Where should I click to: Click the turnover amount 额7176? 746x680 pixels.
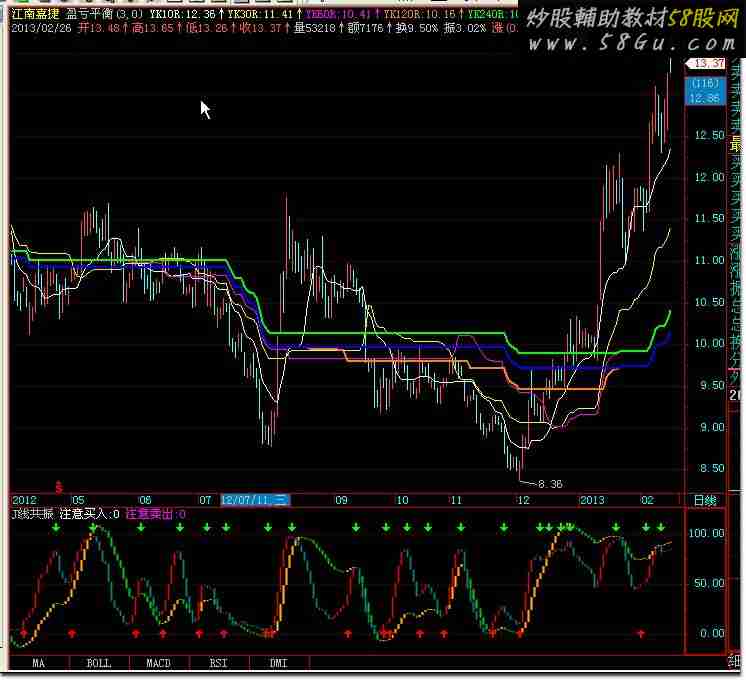[x=365, y=28]
